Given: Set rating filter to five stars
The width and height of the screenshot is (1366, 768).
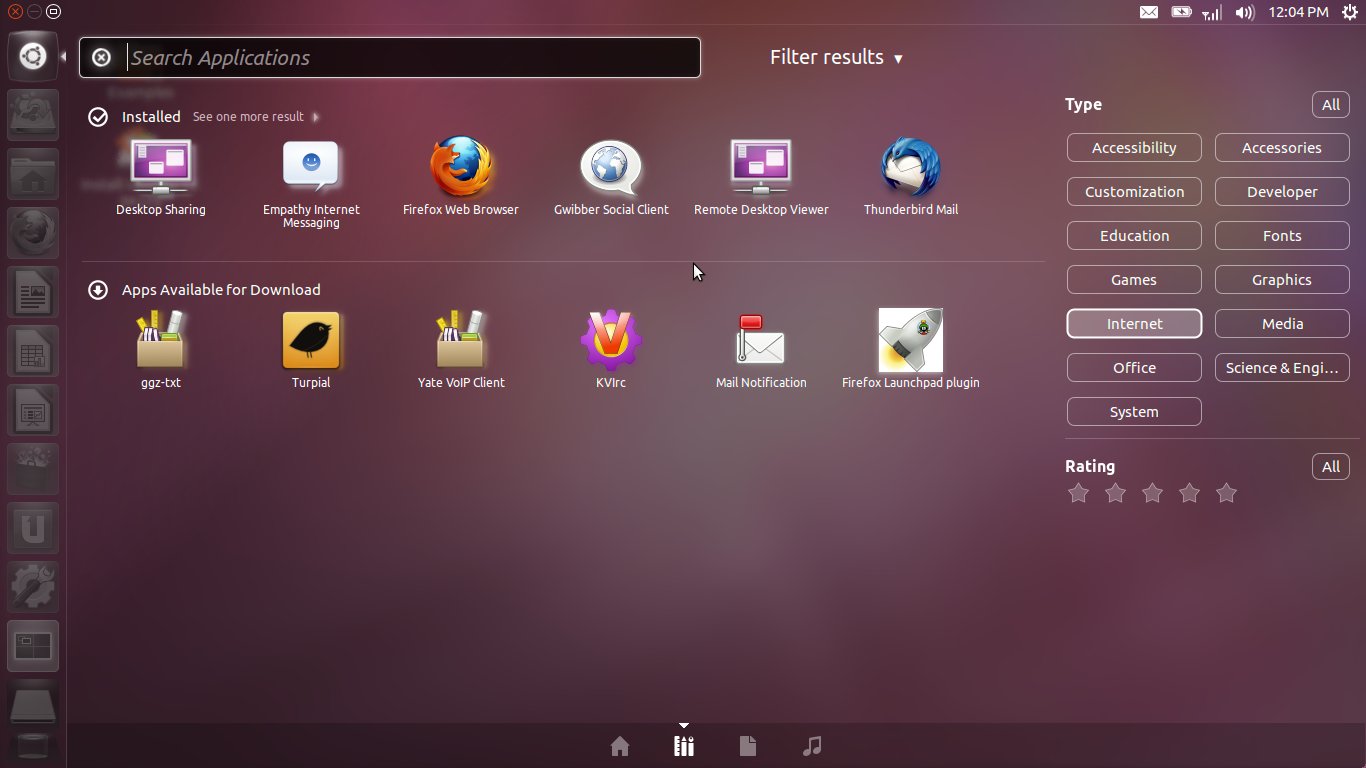Looking at the screenshot, I should [x=1226, y=493].
